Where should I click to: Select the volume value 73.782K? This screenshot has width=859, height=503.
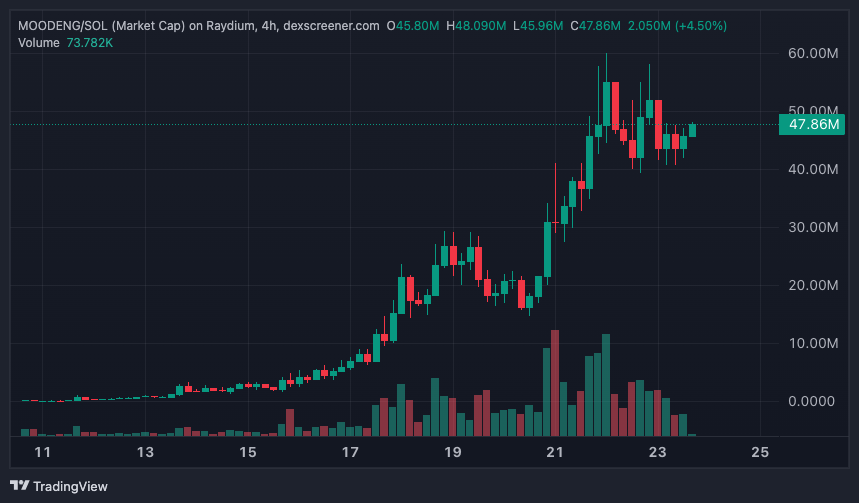(x=91, y=42)
